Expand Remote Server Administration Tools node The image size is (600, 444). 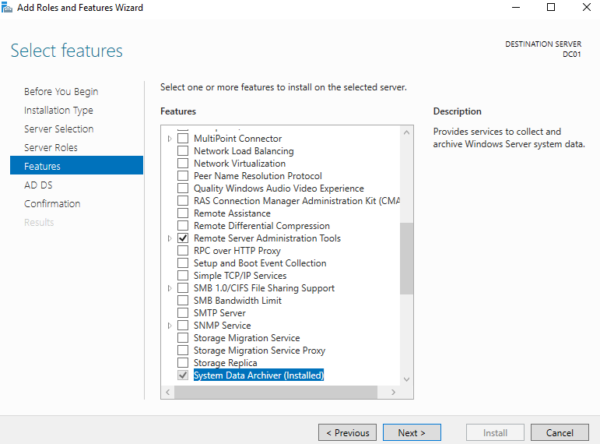[170, 239]
